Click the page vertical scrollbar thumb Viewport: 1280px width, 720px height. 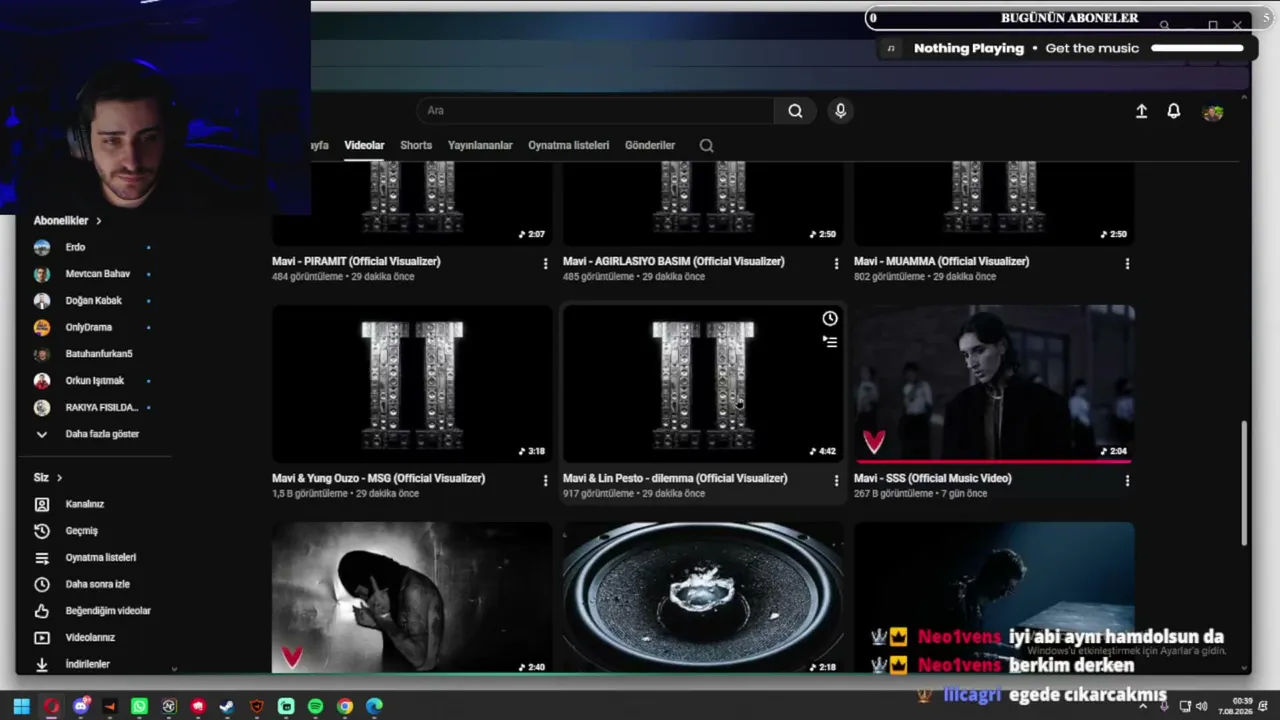click(1245, 483)
